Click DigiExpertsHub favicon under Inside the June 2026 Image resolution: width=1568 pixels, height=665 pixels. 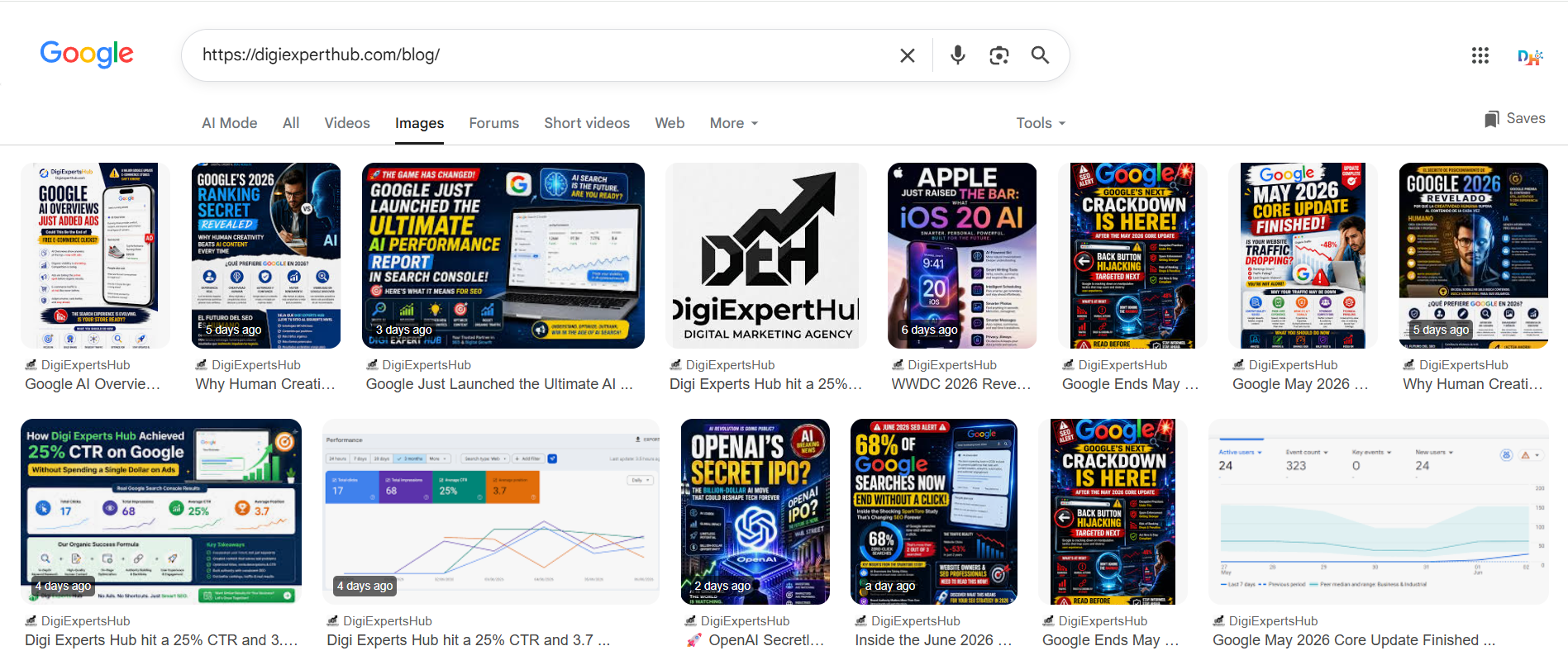coord(861,621)
